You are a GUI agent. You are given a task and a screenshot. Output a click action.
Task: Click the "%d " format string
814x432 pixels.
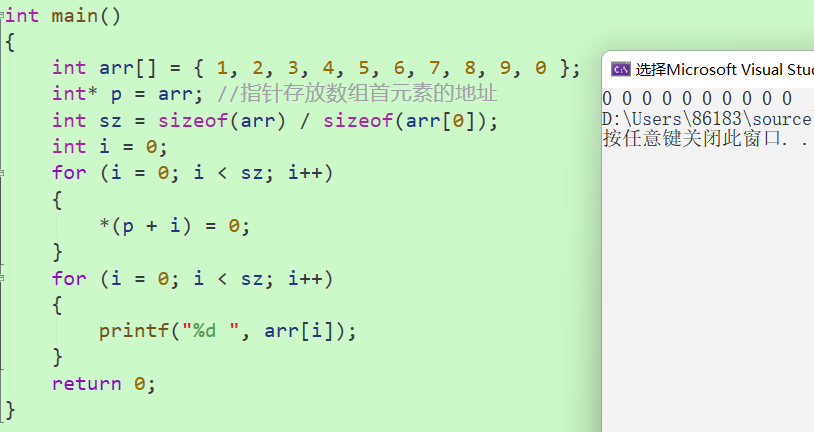(x=210, y=330)
